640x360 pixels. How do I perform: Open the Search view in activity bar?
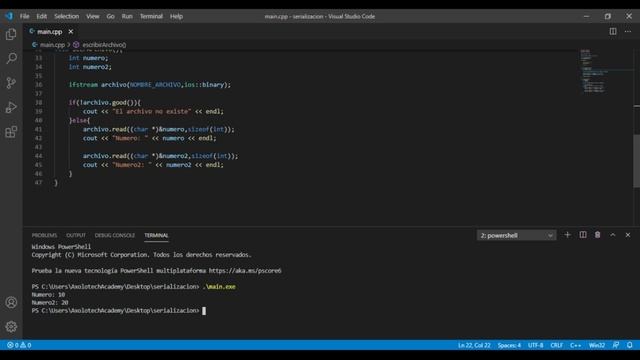[11, 58]
